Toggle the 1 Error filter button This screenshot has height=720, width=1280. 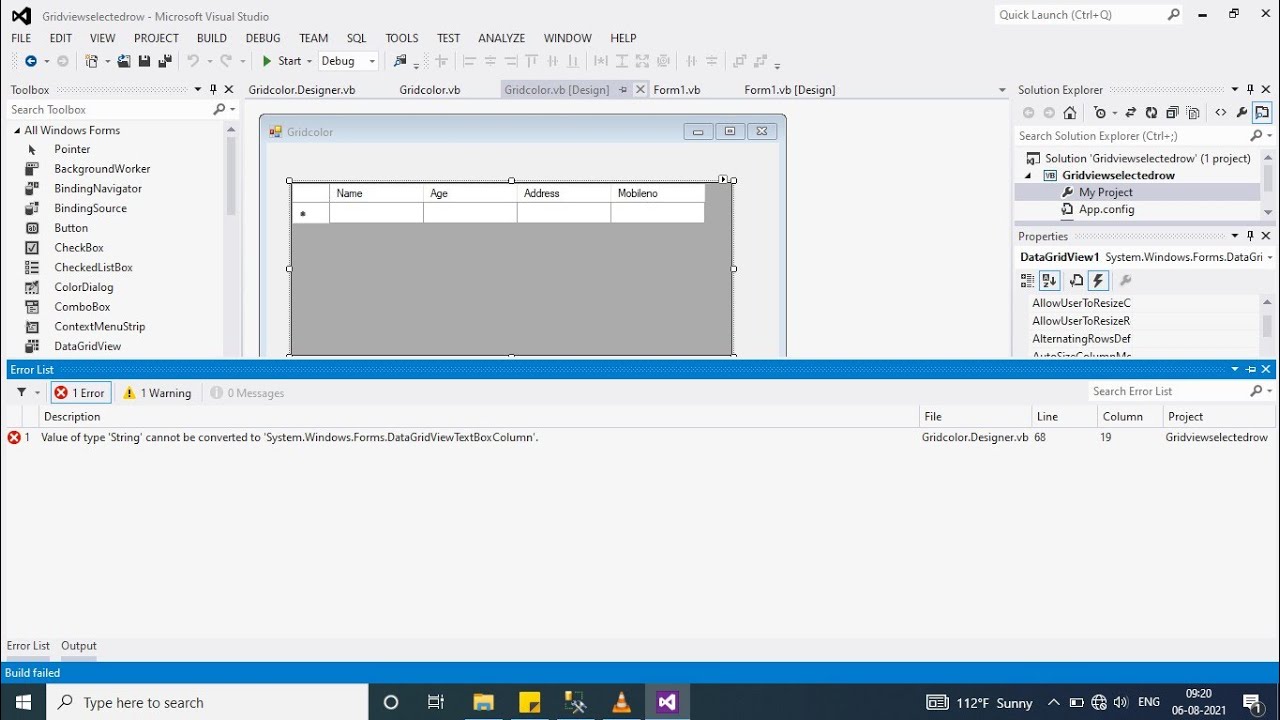click(x=80, y=393)
